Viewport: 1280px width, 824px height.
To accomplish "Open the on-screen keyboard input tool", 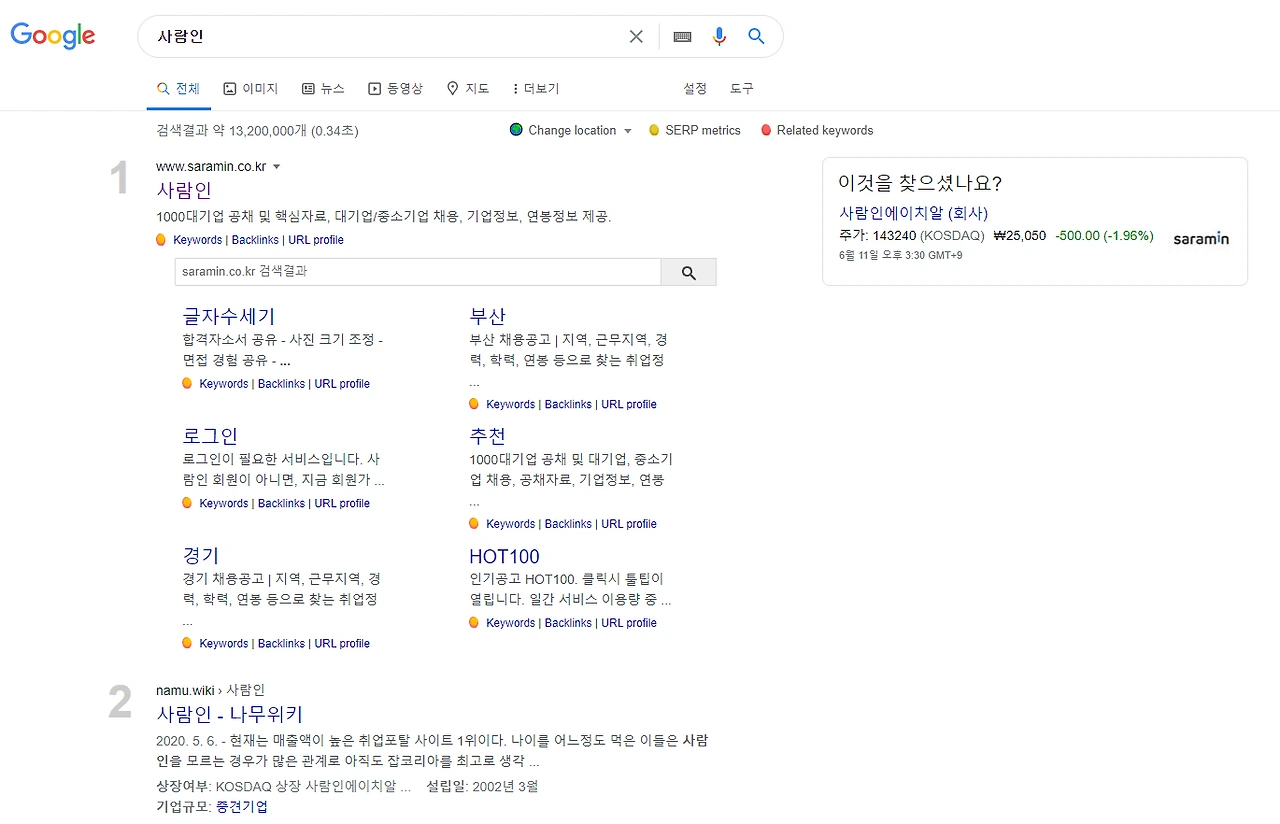I will [x=683, y=37].
